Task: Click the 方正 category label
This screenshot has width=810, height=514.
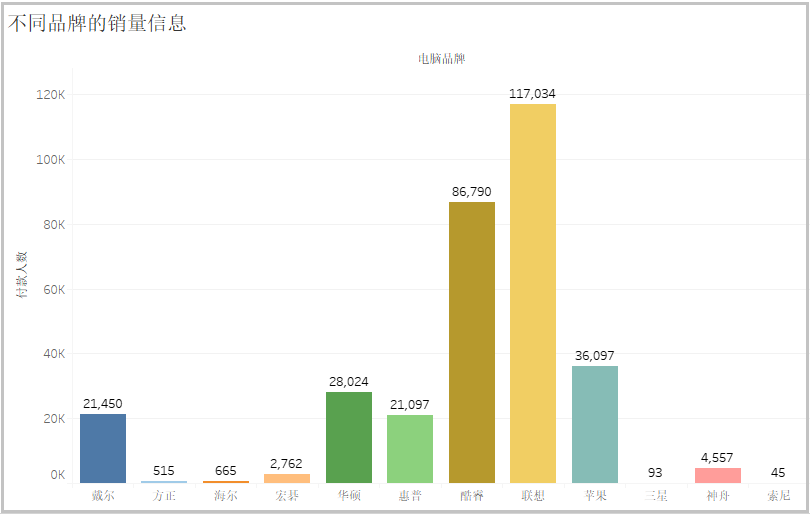Action: [164, 496]
